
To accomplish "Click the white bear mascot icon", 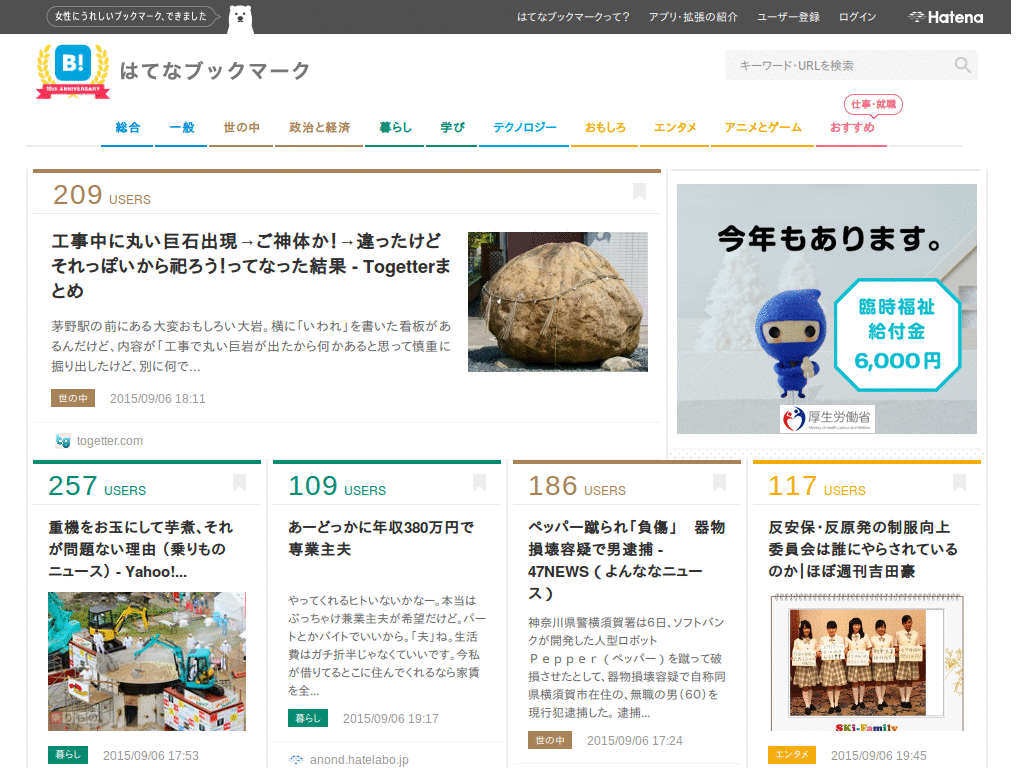I will tap(240, 18).
